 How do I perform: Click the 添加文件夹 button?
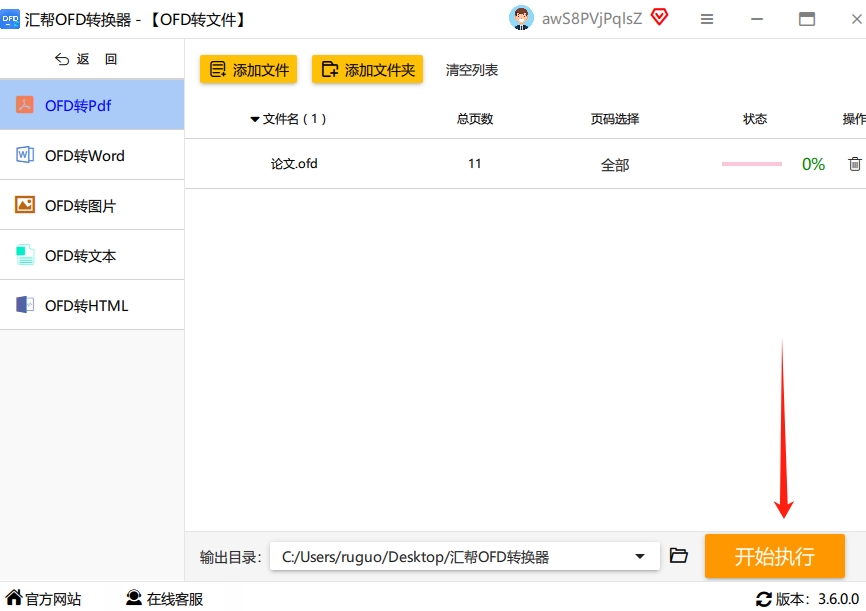point(367,70)
